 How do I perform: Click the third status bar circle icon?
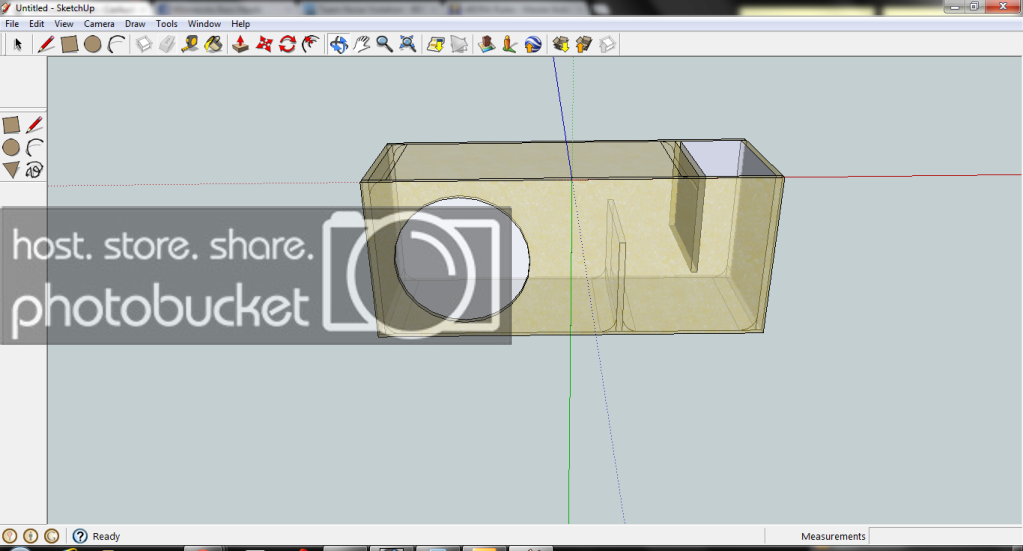click(x=52, y=536)
